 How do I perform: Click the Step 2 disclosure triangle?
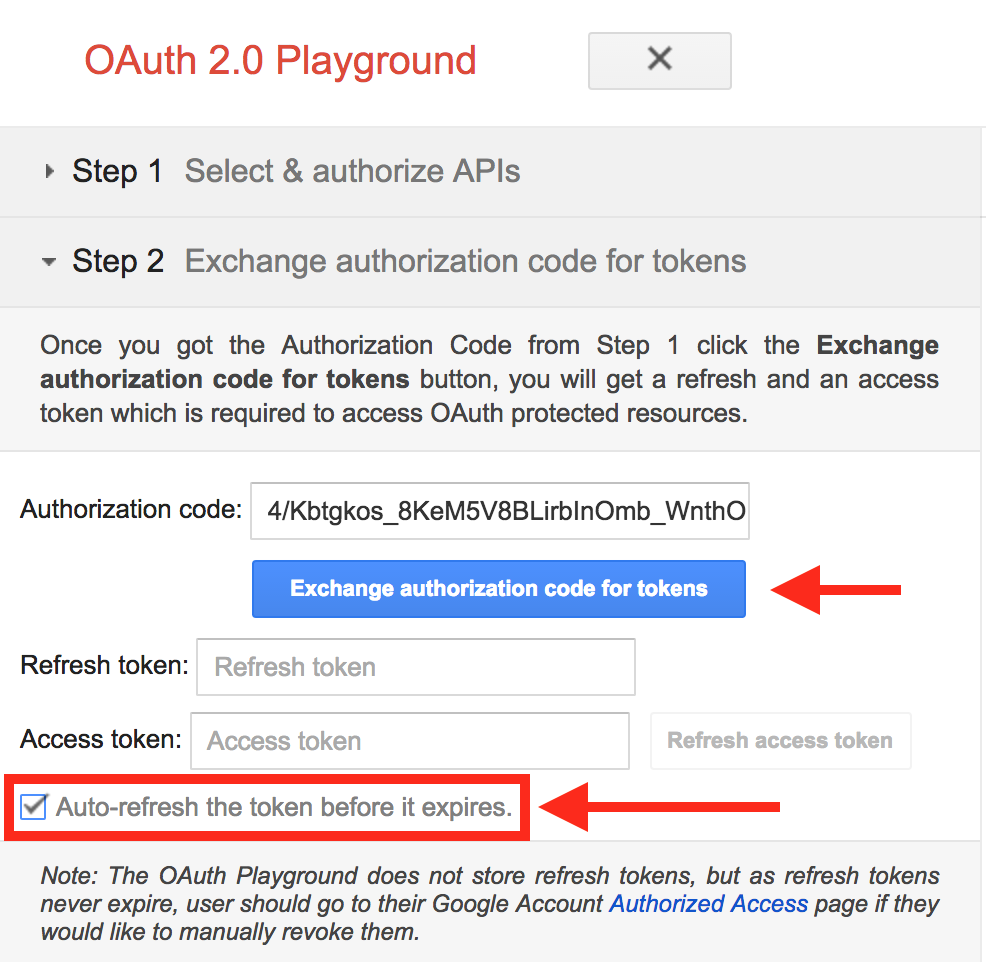[48, 261]
